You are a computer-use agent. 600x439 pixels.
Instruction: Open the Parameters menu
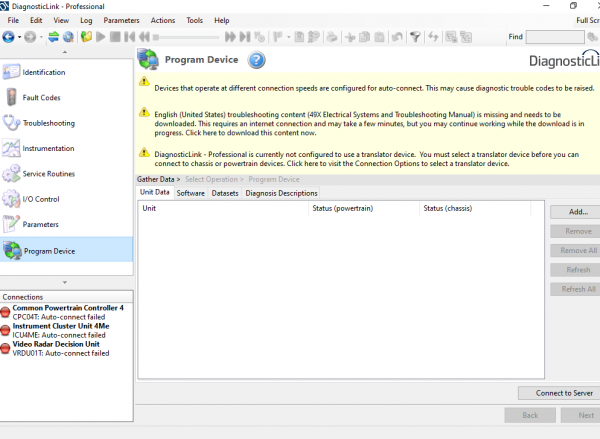(121, 20)
